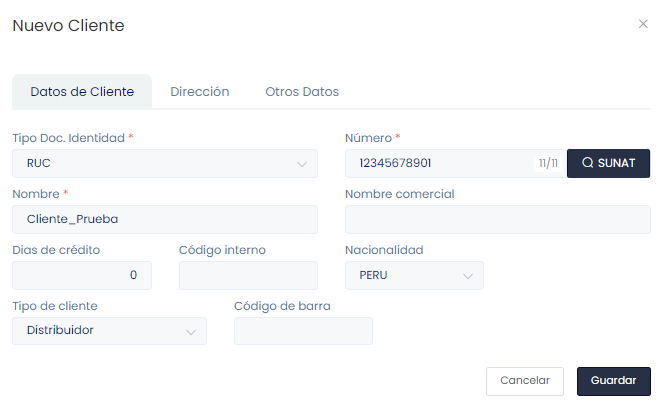Close the Nuevo Cliente dialog
Viewport: 664px width, 417px height.
click(x=643, y=24)
